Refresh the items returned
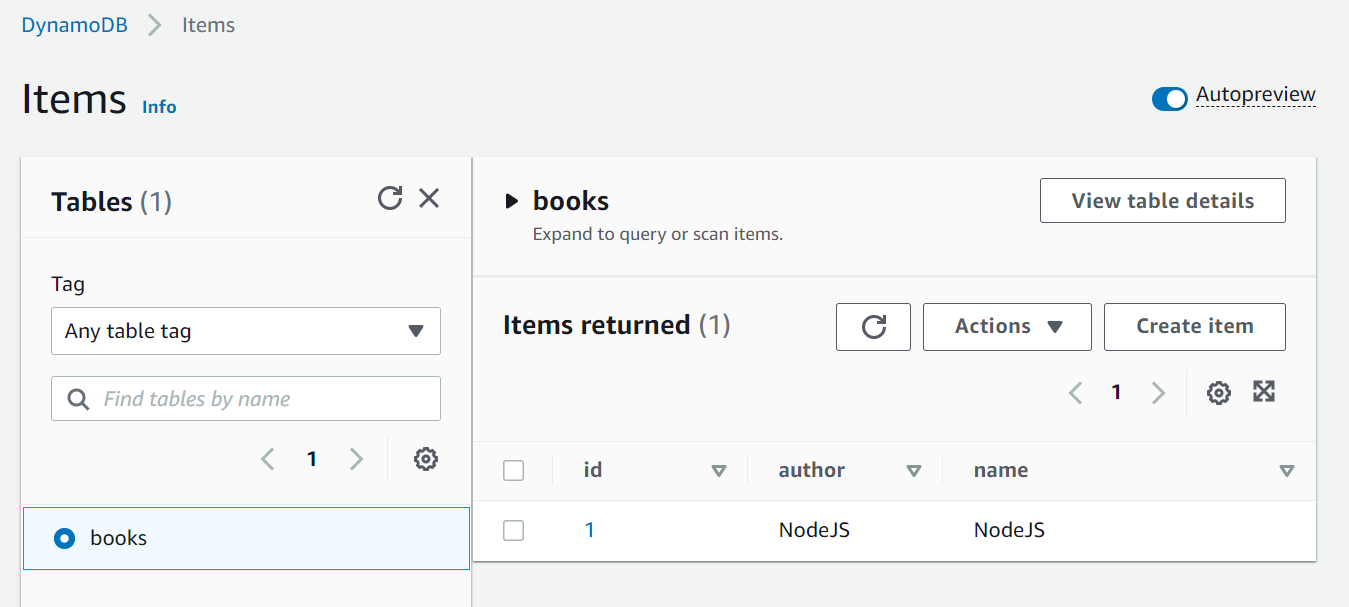Screen dimensions: 1349x607 [873, 327]
